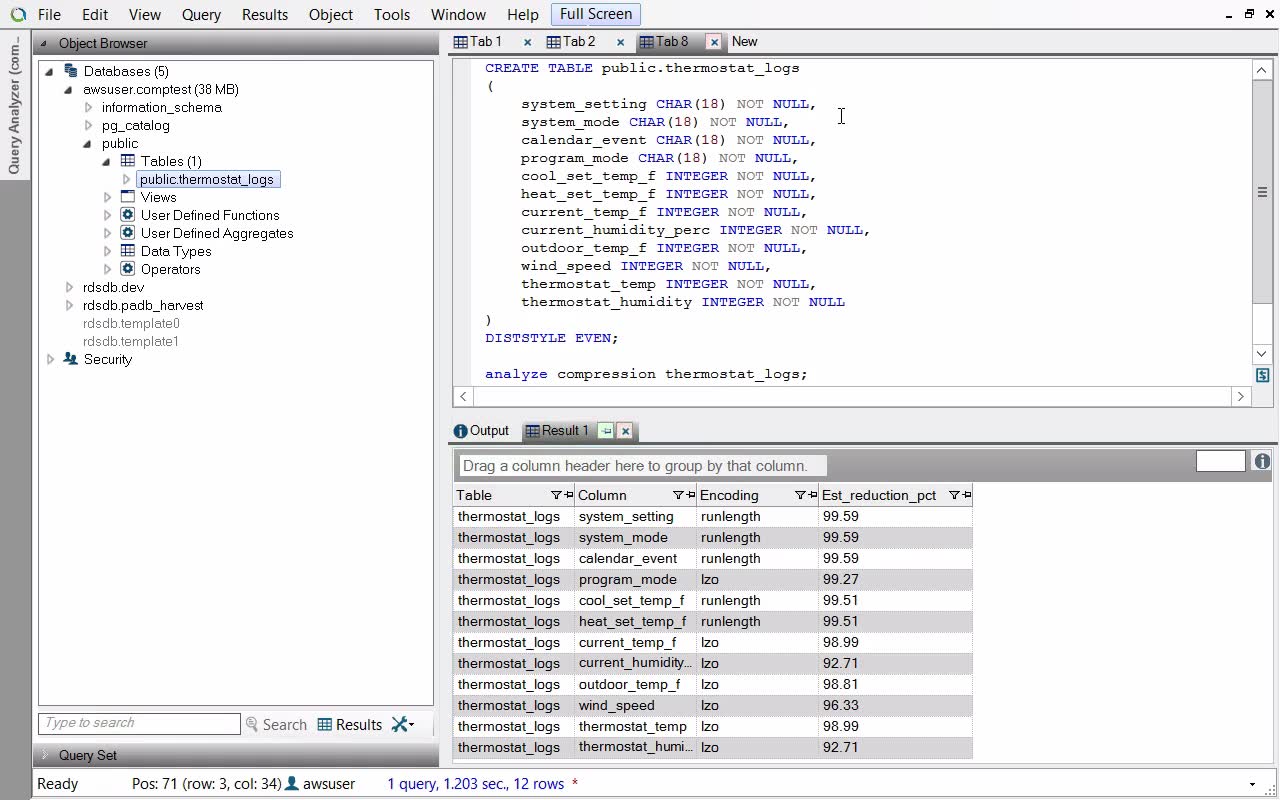Screen dimensions: 1280x800
Task: Click the filter icon on Column header
Action: 677,495
